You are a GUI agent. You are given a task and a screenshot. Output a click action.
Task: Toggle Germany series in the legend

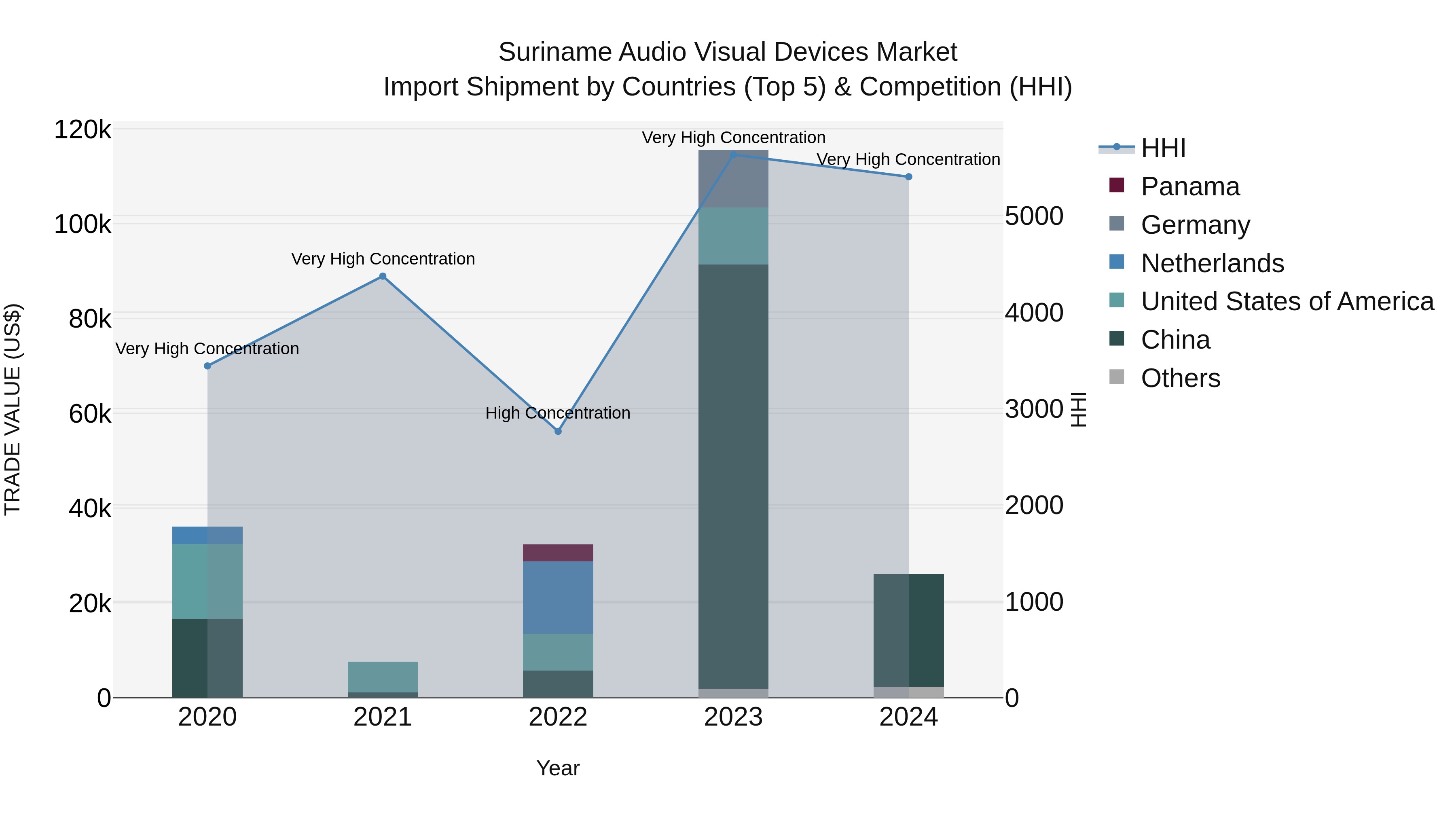1180,224
